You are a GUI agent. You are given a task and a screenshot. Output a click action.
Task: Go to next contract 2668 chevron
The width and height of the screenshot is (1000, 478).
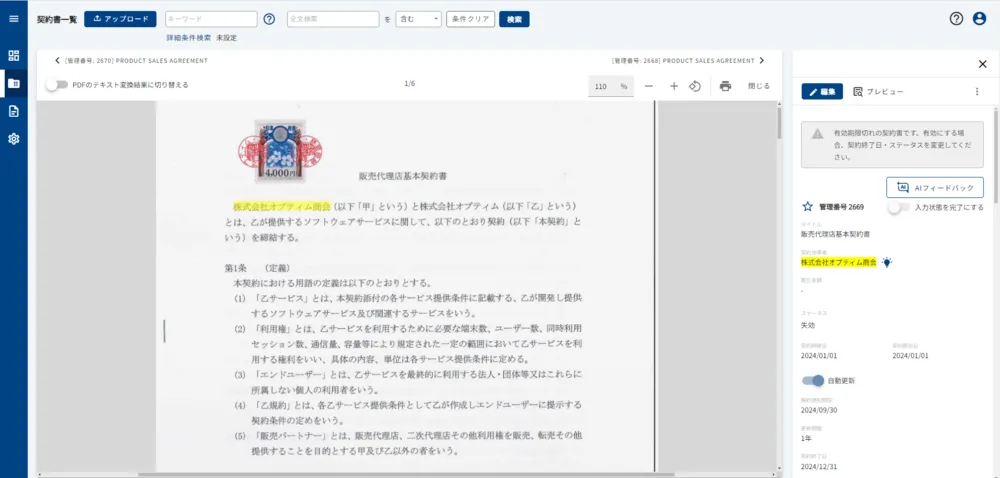(762, 60)
